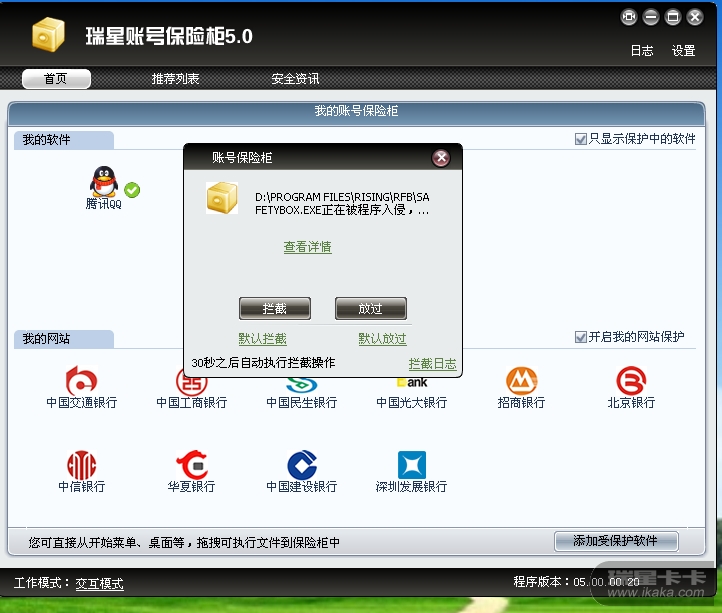Click the 默认放过 link
This screenshot has height=613, width=722.
382,339
